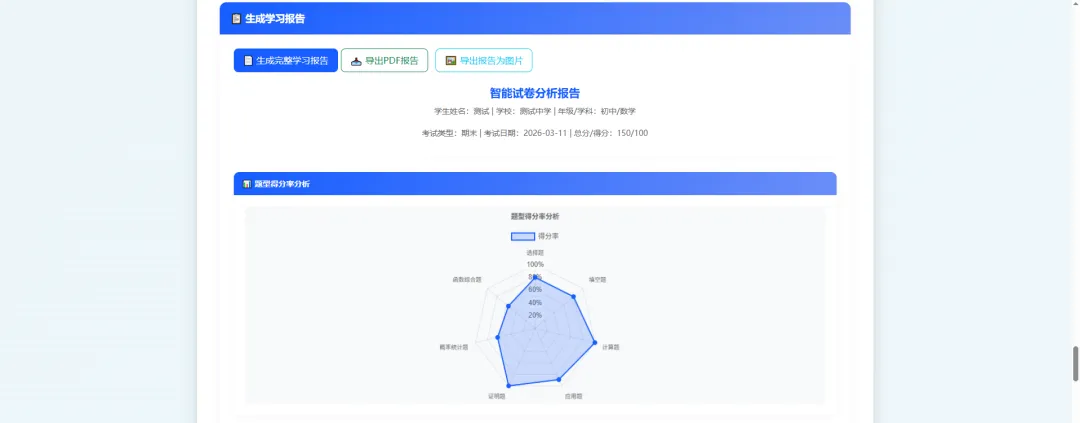Click the 年级/学科：初中/数学 text

pyautogui.click(x=596, y=111)
